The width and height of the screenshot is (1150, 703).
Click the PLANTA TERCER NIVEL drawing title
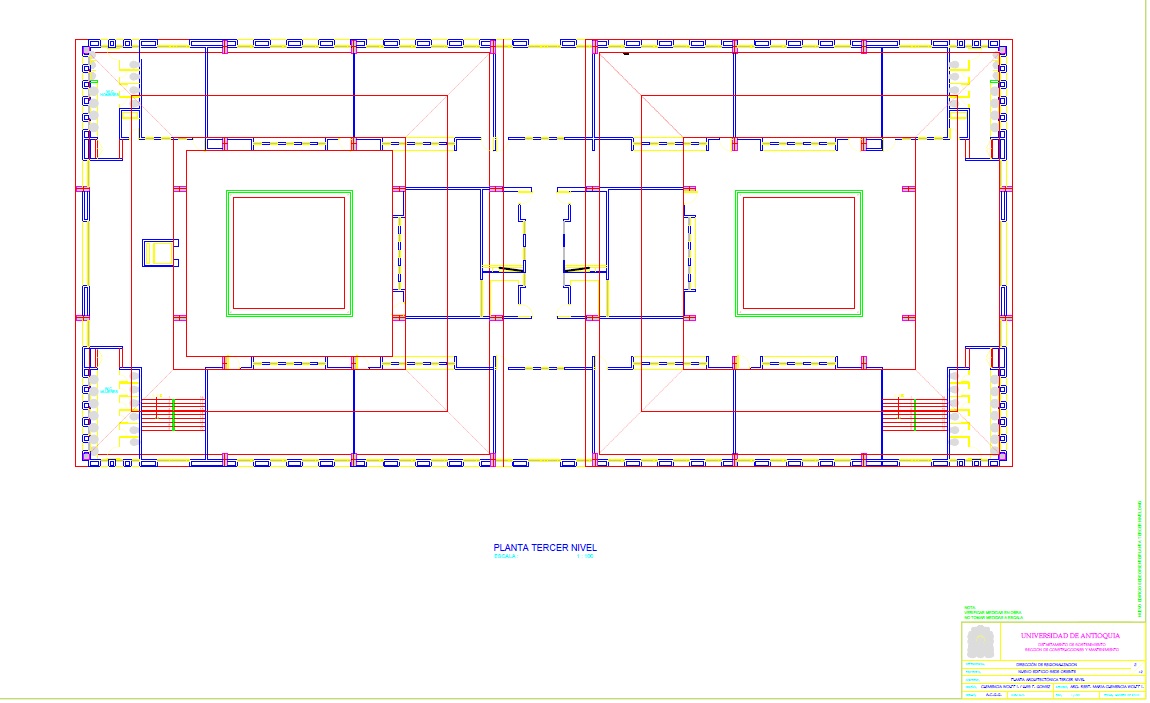click(544, 548)
